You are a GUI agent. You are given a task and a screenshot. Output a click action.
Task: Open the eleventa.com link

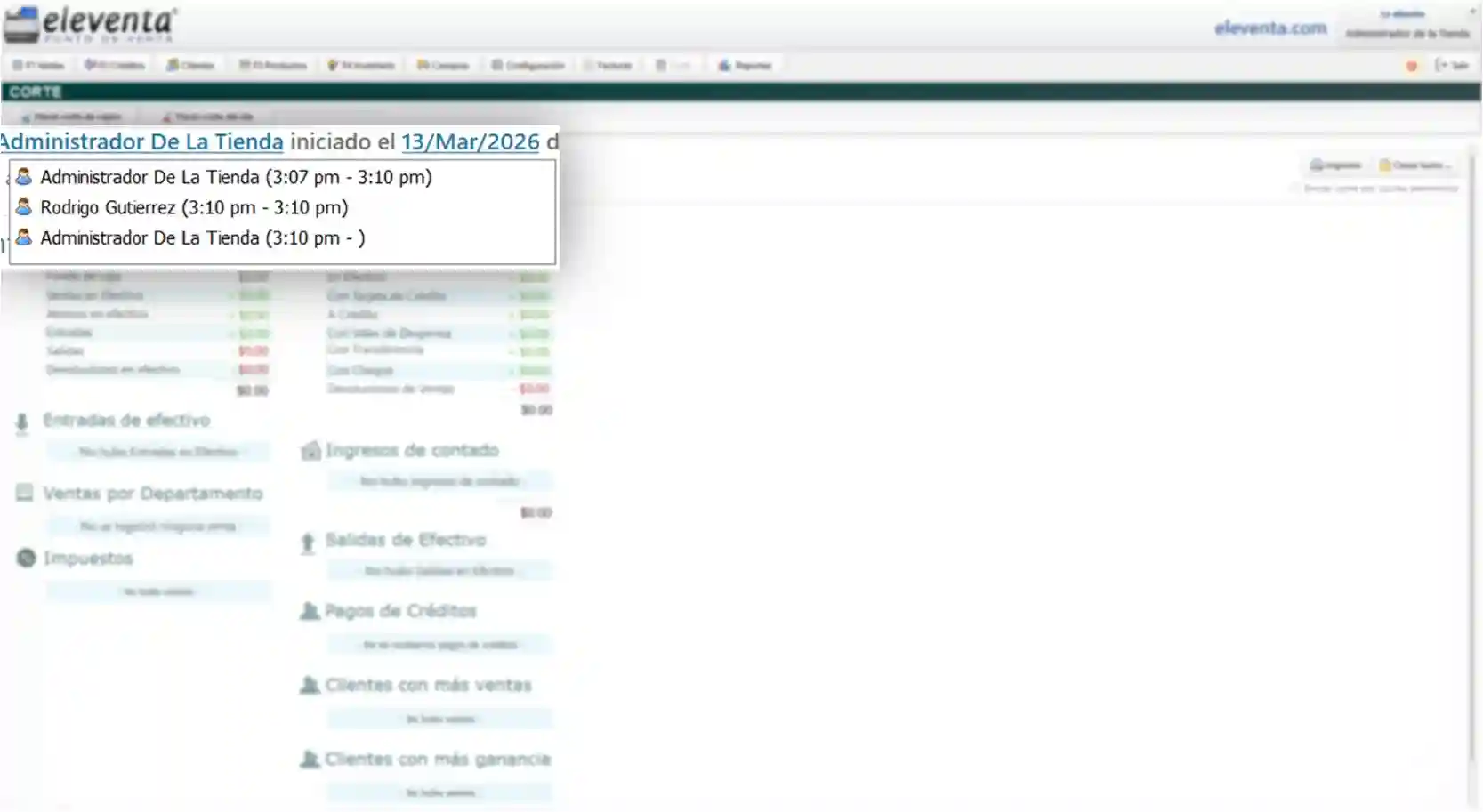click(1270, 28)
